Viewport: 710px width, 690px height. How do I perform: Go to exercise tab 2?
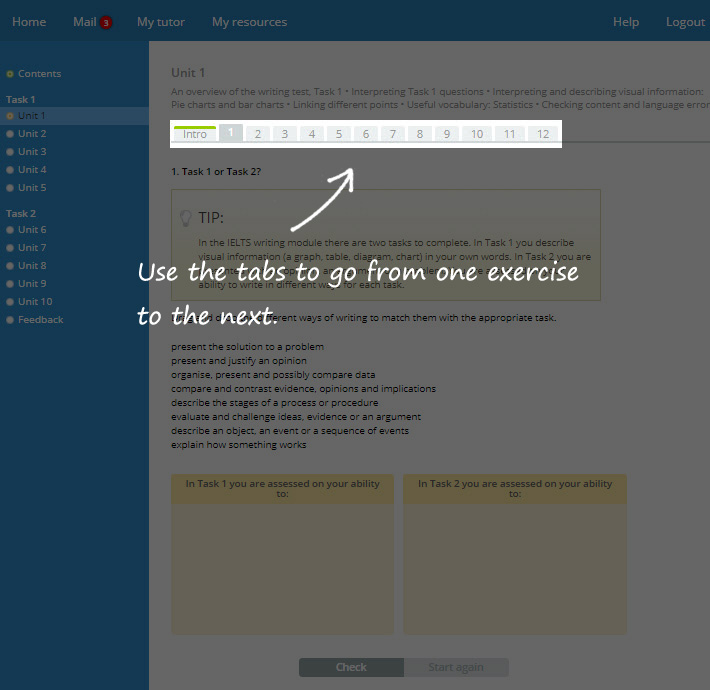pos(258,134)
